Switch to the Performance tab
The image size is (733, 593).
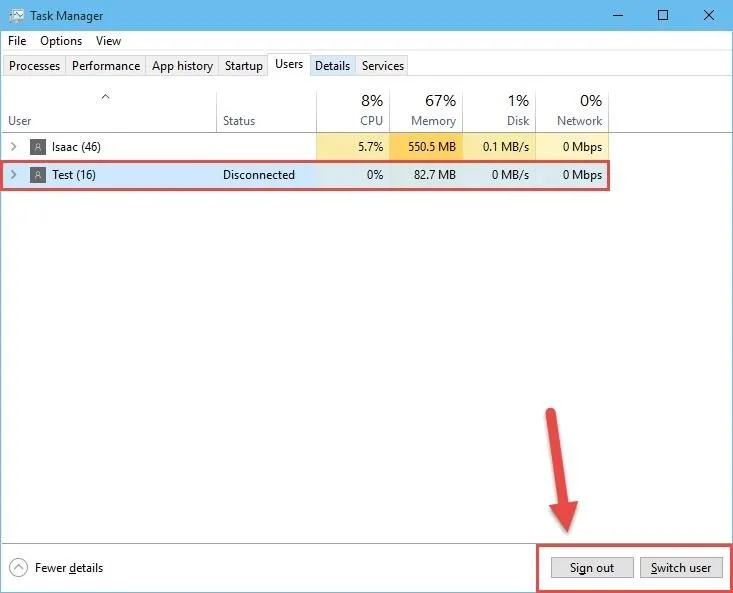coord(106,65)
